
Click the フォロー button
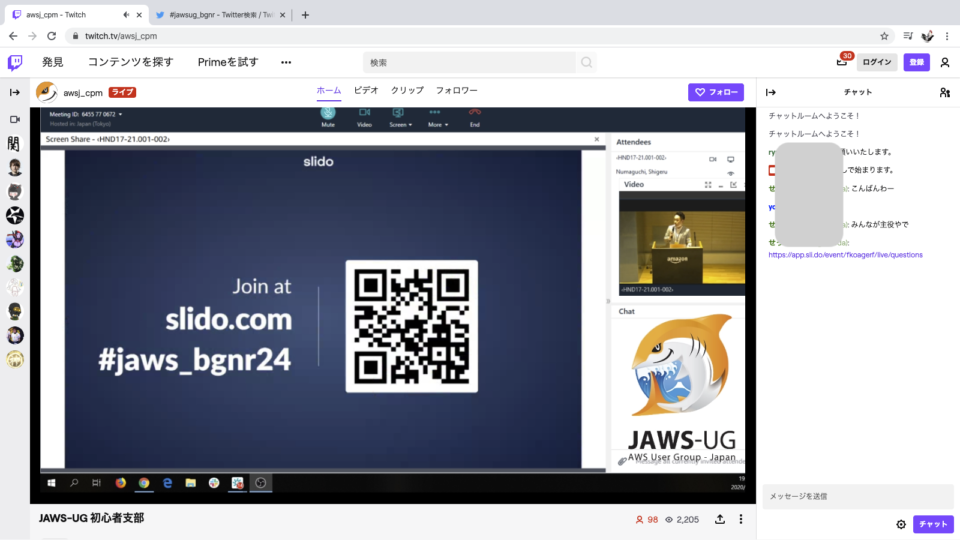[x=716, y=92]
